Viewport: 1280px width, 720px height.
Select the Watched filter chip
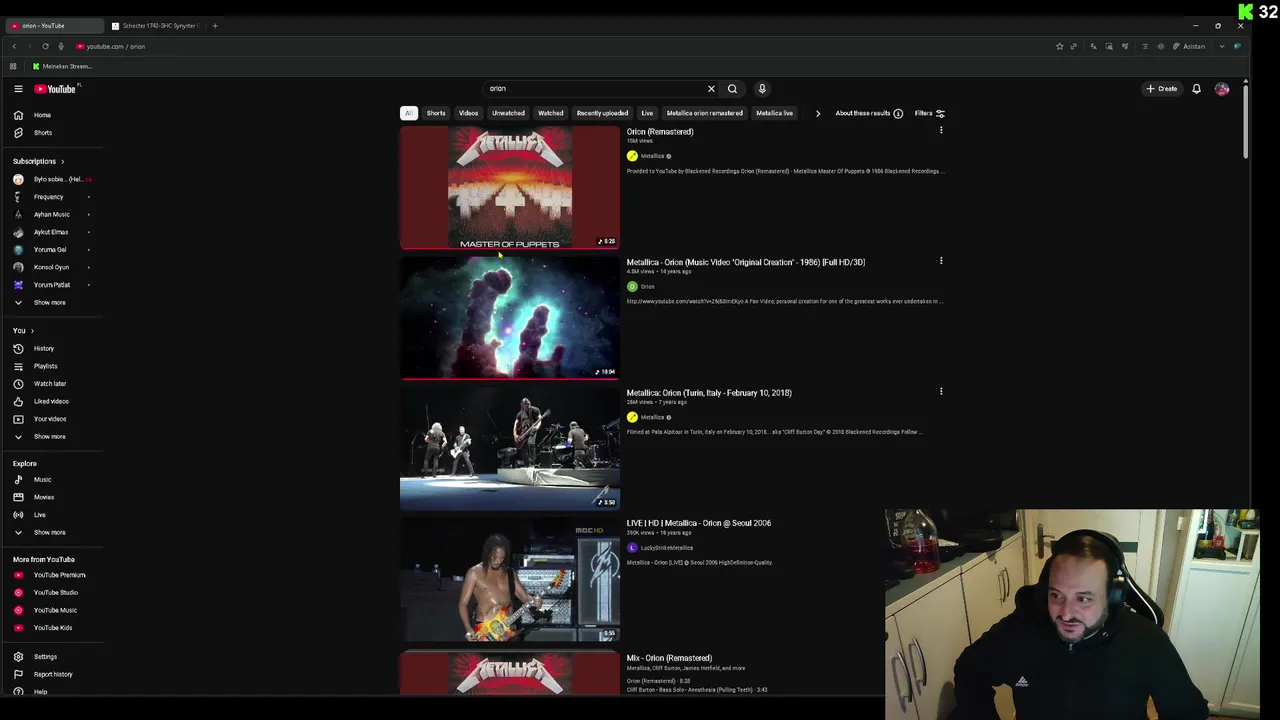(551, 113)
